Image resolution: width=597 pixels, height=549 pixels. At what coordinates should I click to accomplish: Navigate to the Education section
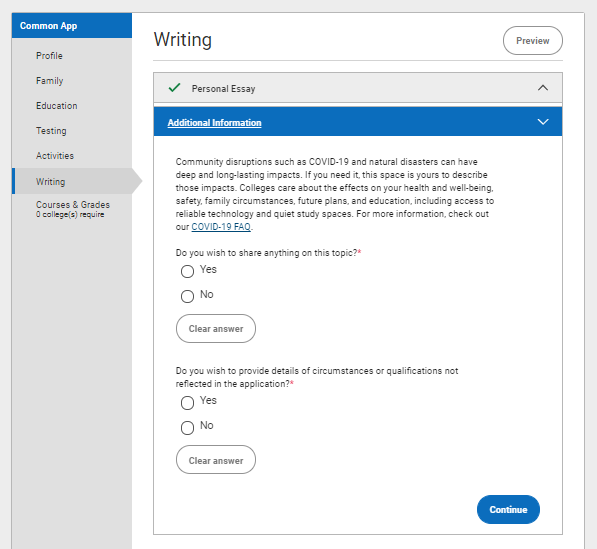56,105
